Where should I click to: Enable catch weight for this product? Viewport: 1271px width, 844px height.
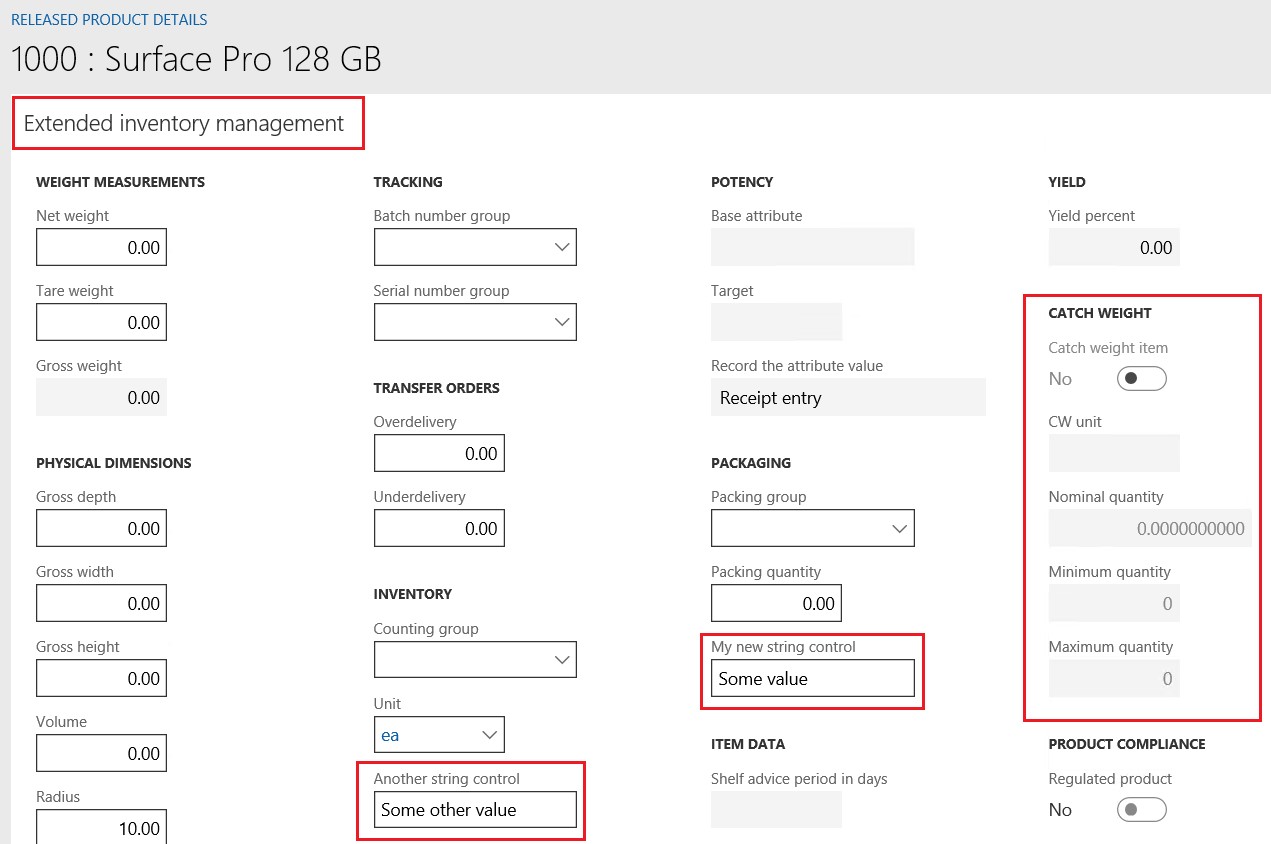1140,378
